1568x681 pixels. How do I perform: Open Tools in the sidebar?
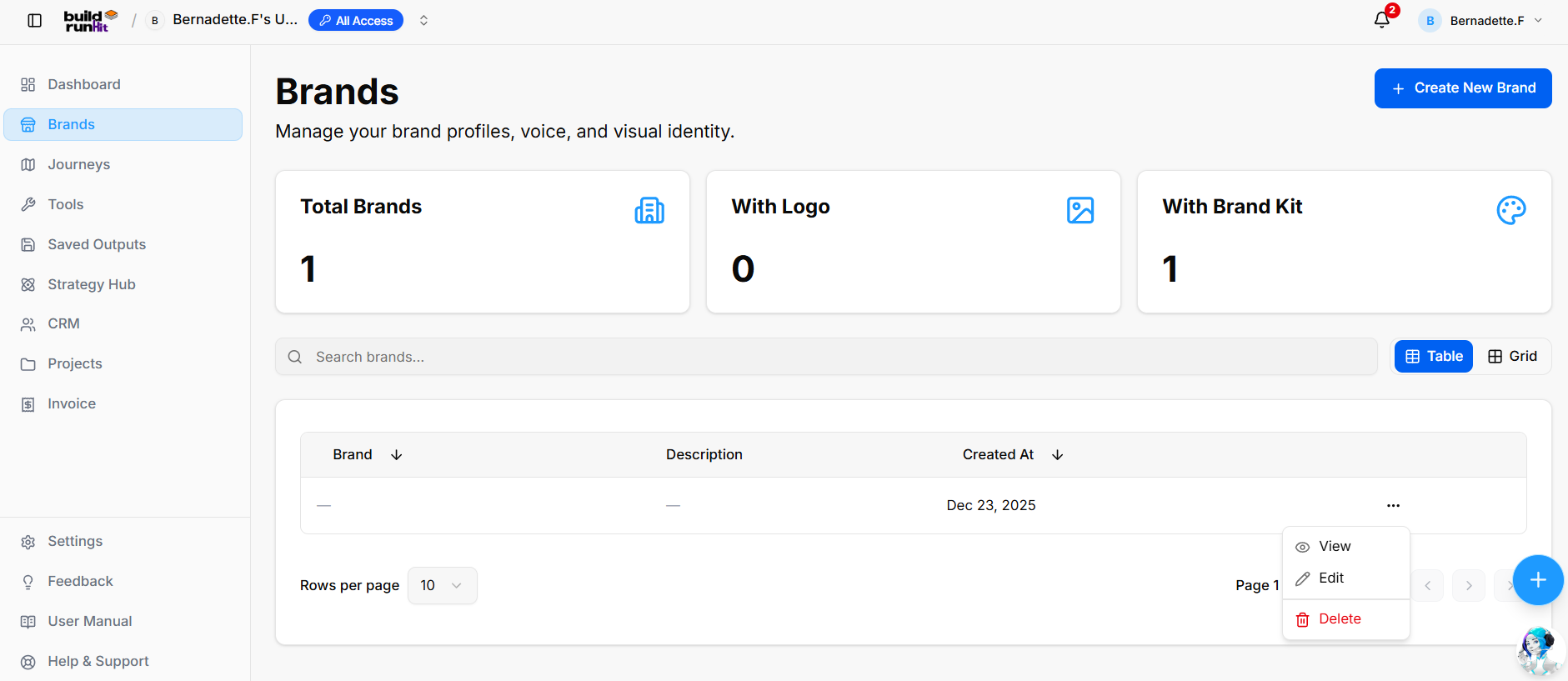pyautogui.click(x=123, y=204)
